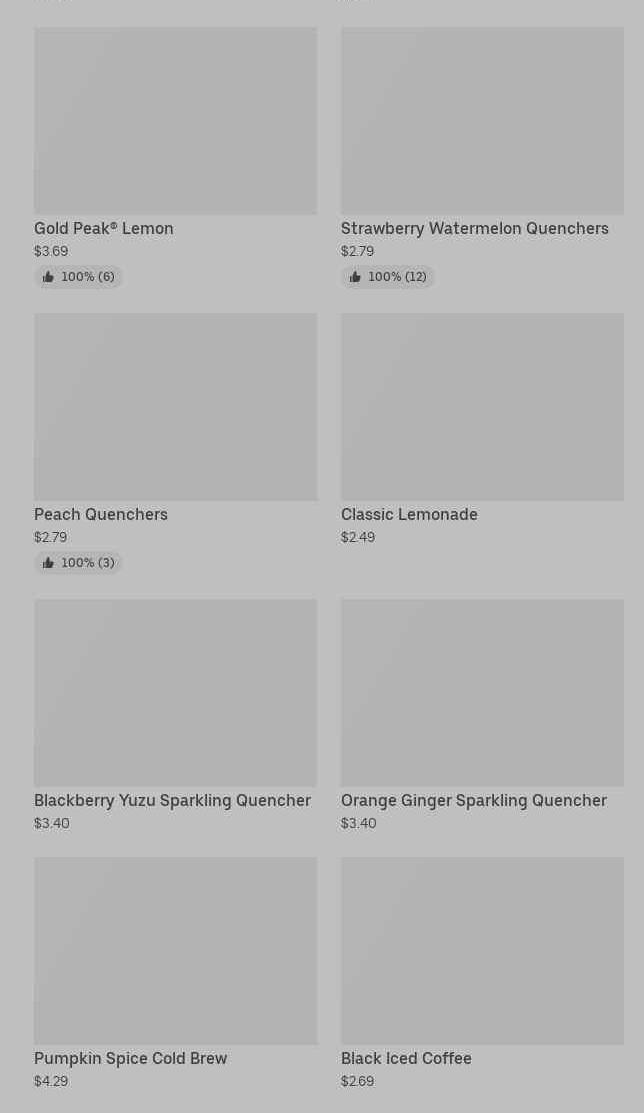The width and height of the screenshot is (644, 1113).
Task: Select Blackberry Yuzu Sparkling Quencher image
Action: [x=175, y=693]
